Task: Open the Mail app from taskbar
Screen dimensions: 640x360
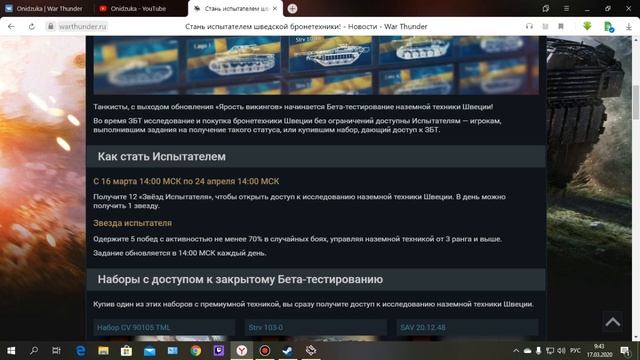Action: 150,351
